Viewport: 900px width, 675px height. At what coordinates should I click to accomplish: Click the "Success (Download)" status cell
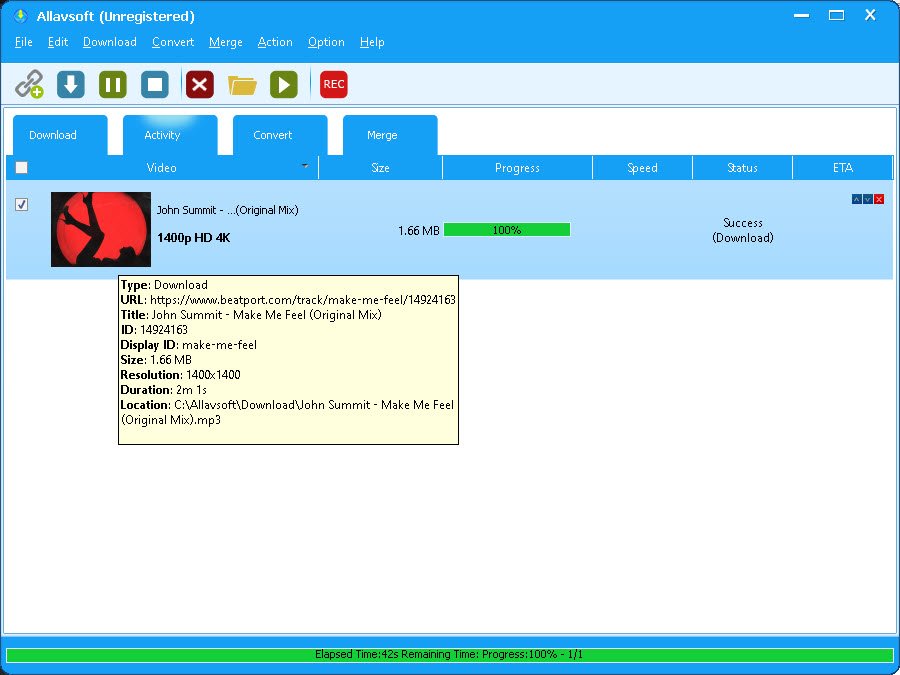click(x=743, y=230)
